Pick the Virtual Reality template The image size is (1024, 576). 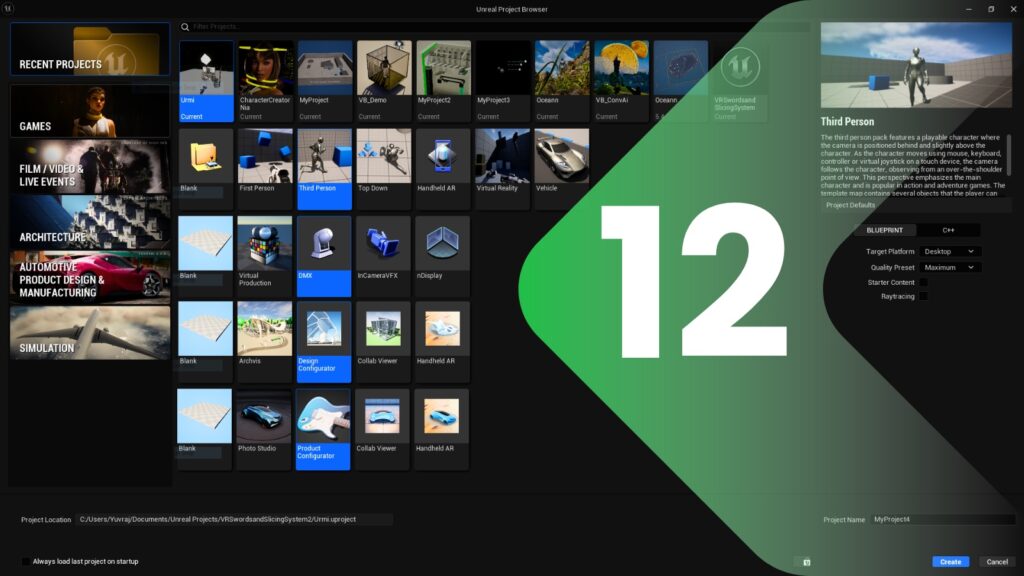tap(502, 168)
